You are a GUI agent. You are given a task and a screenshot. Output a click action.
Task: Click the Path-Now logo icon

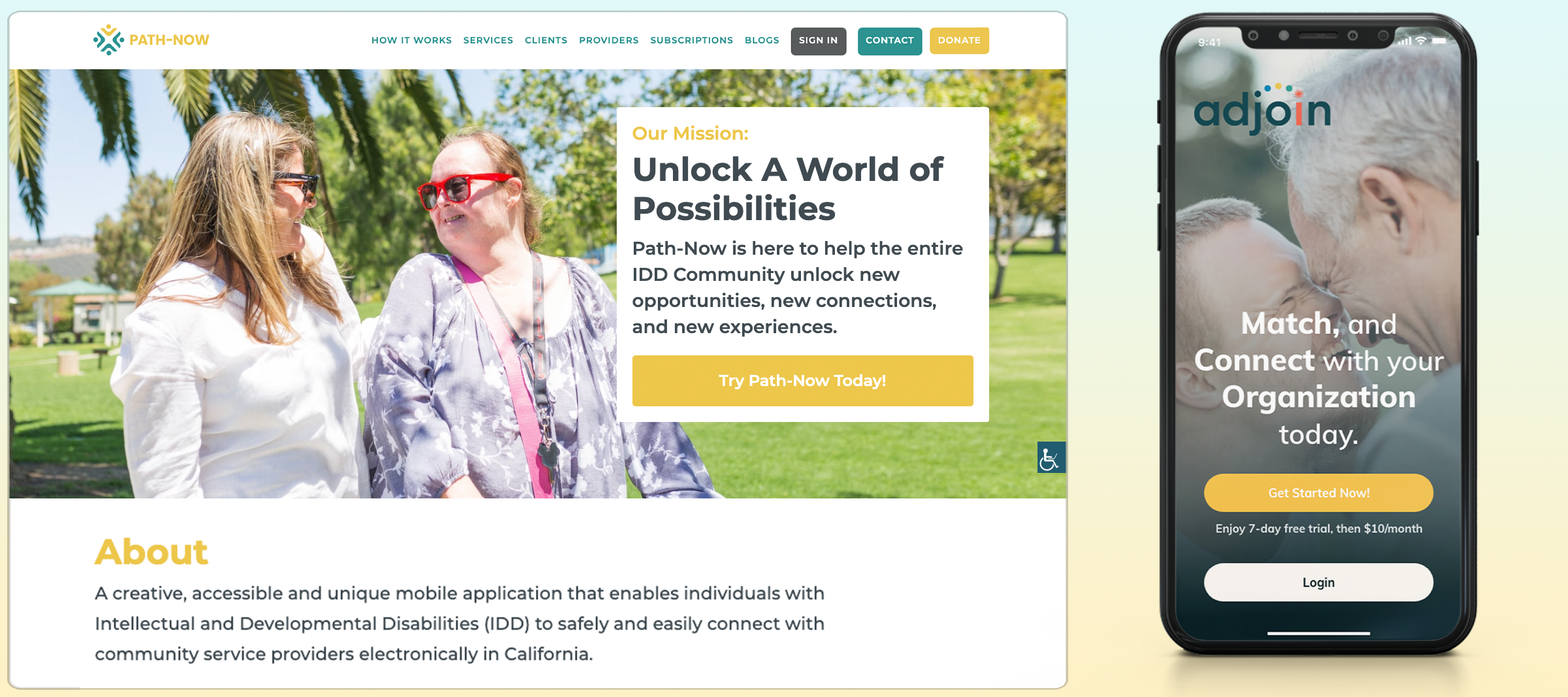point(108,40)
